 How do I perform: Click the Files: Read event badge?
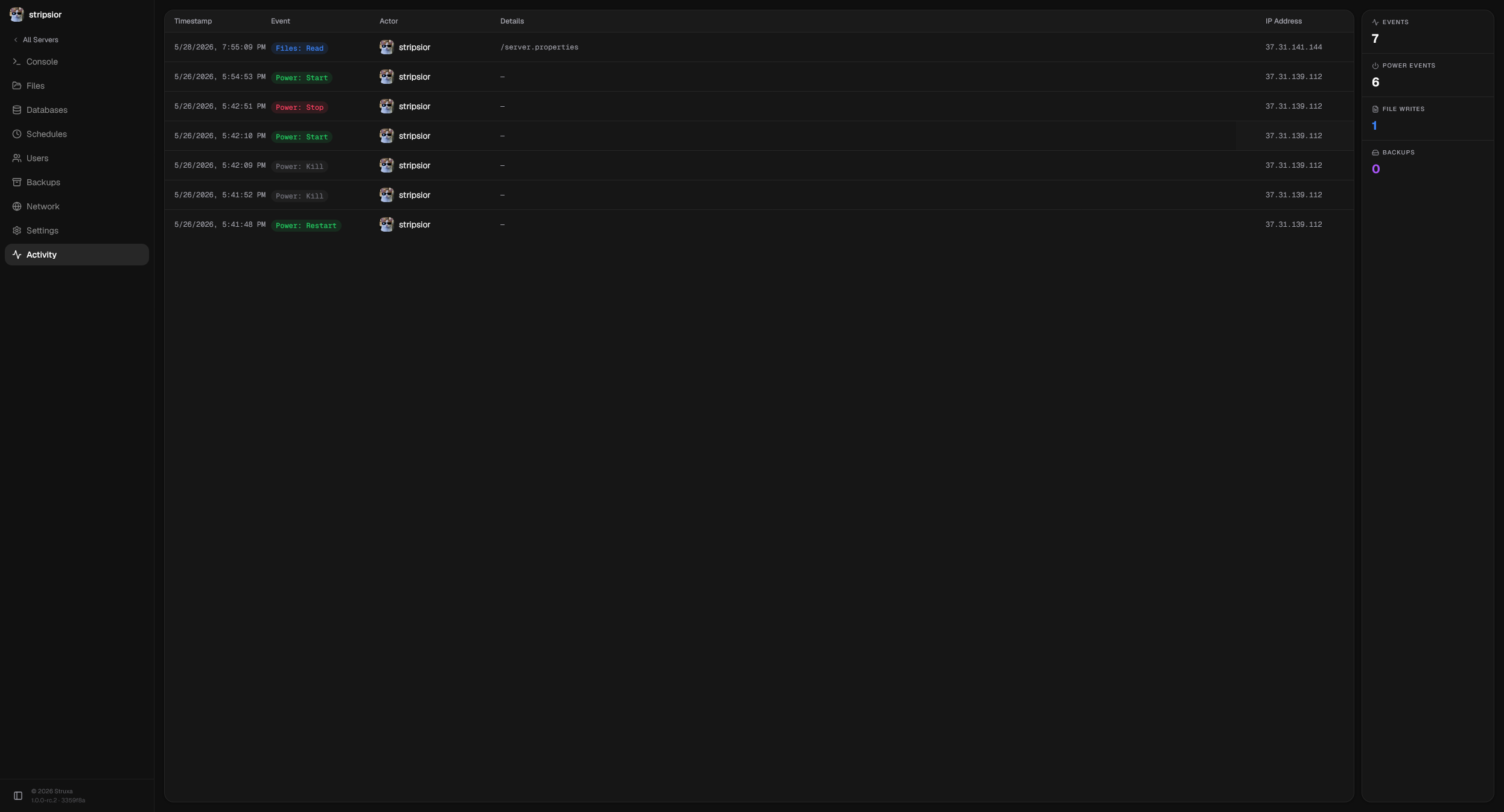coord(299,48)
